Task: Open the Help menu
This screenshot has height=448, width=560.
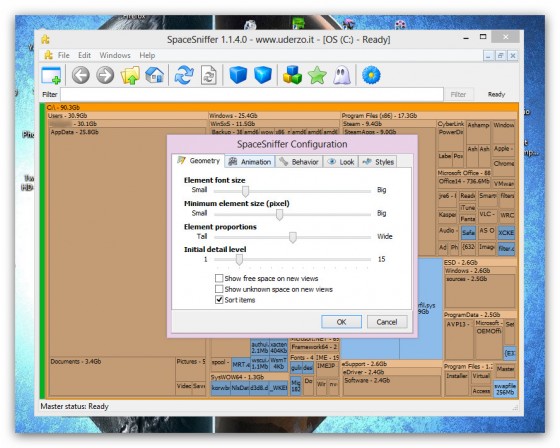Action: (x=147, y=55)
